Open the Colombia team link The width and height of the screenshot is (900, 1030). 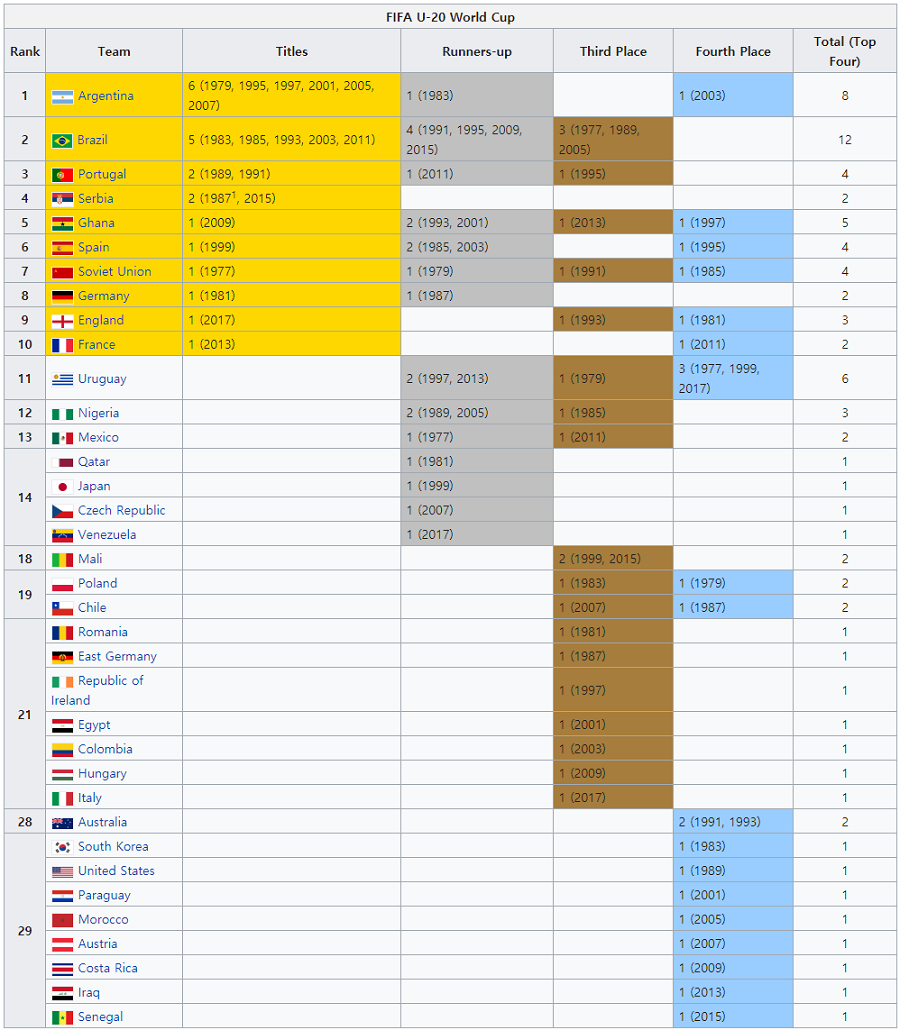point(105,749)
